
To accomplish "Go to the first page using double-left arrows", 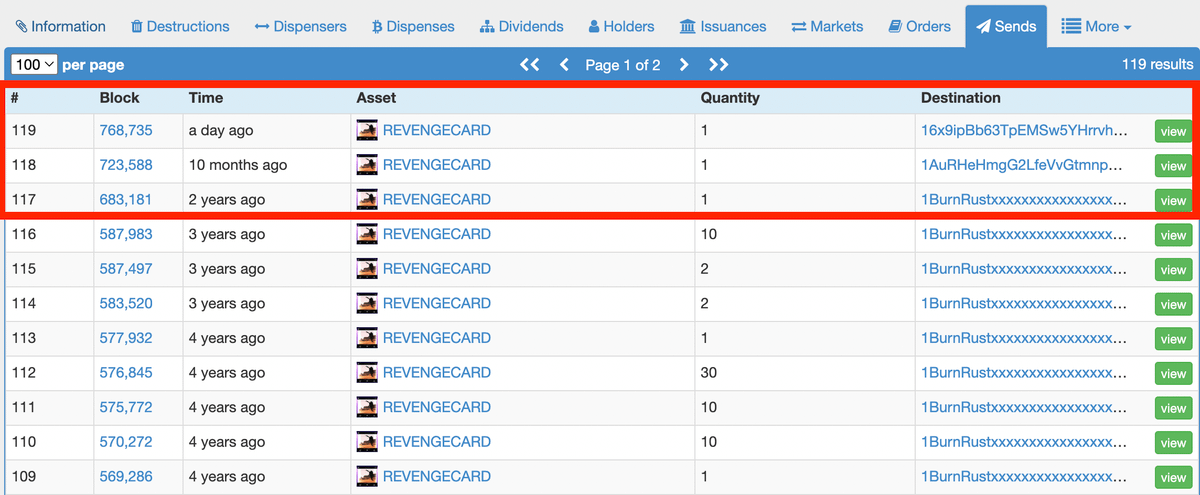I will tap(529, 65).
